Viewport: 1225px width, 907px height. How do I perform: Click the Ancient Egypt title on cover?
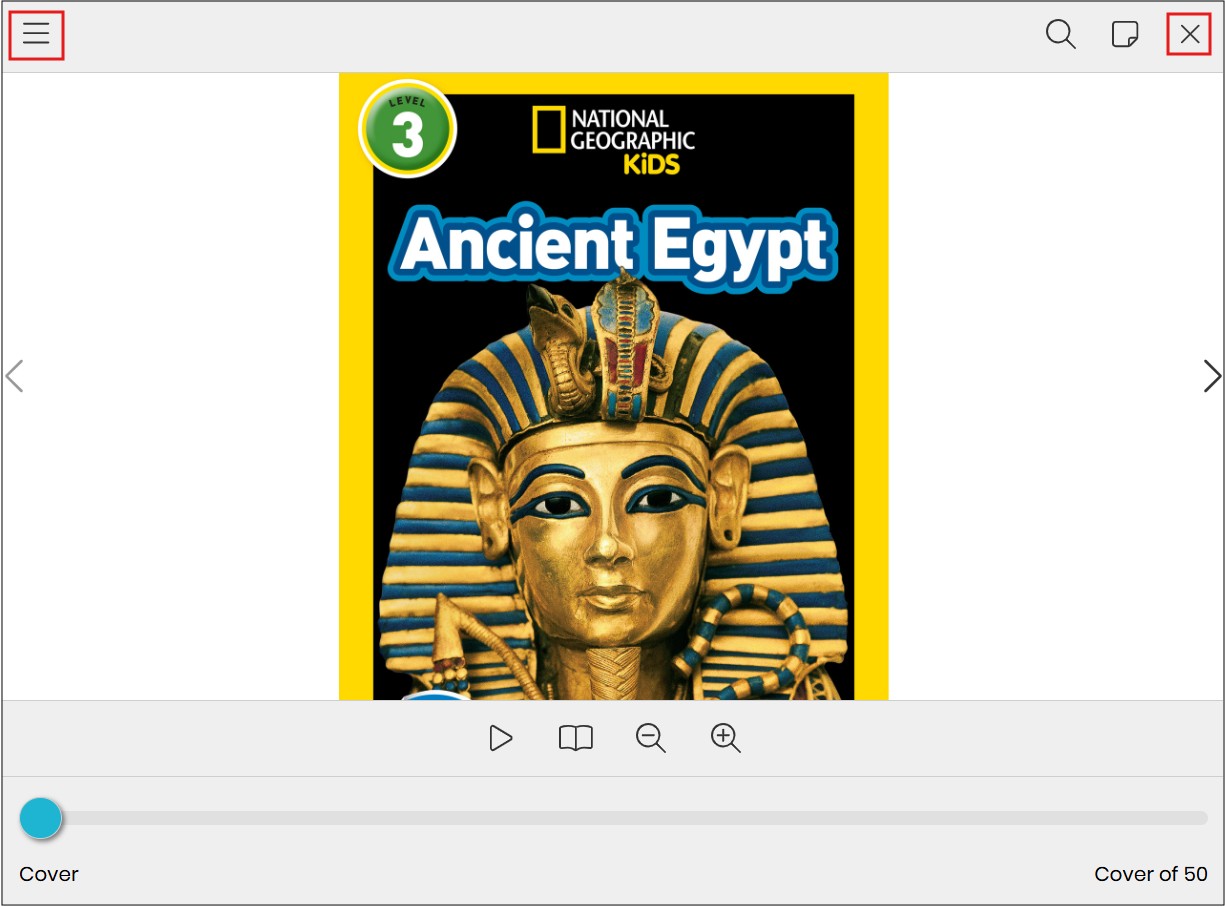point(614,243)
